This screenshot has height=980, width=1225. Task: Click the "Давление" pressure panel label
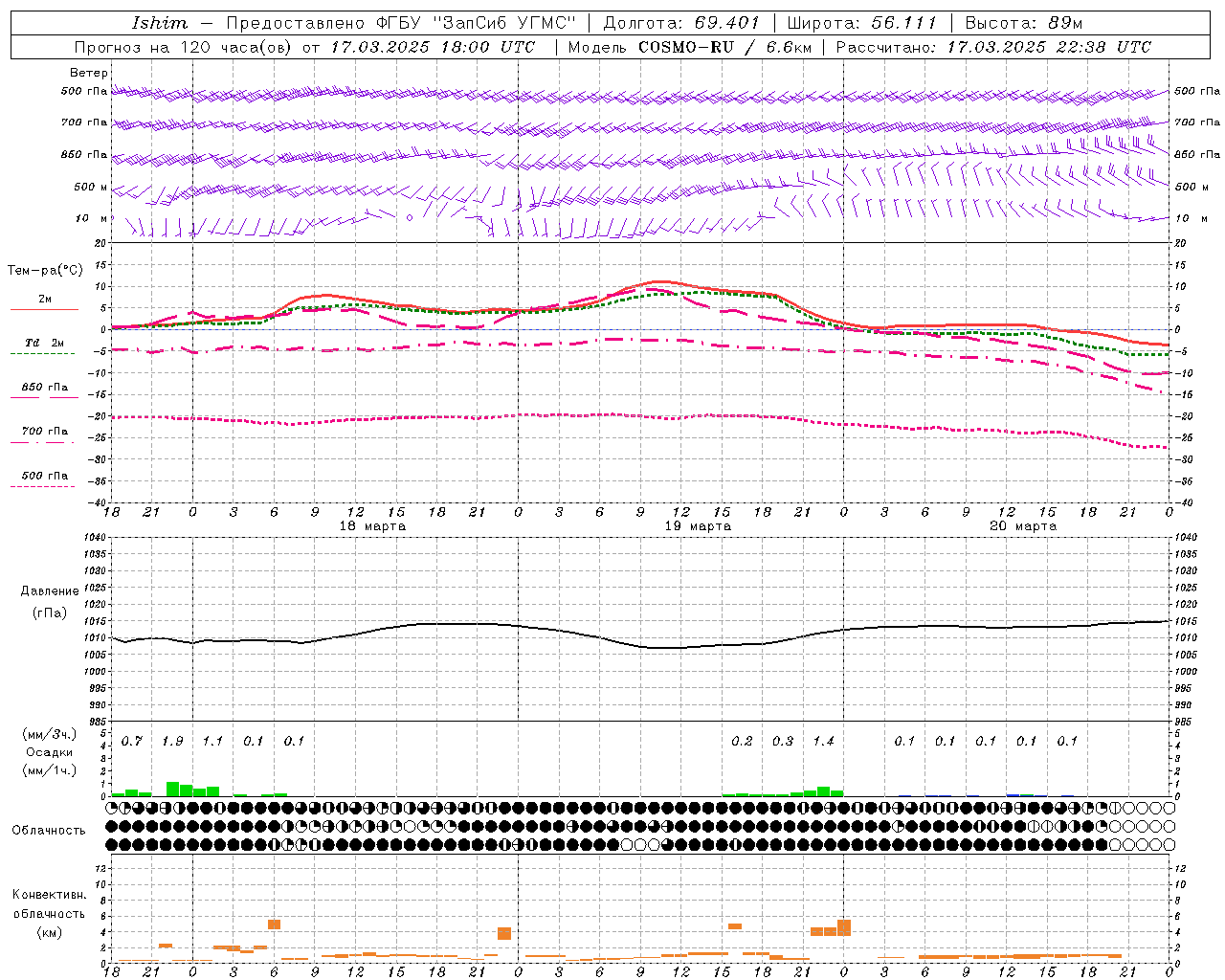[x=50, y=591]
